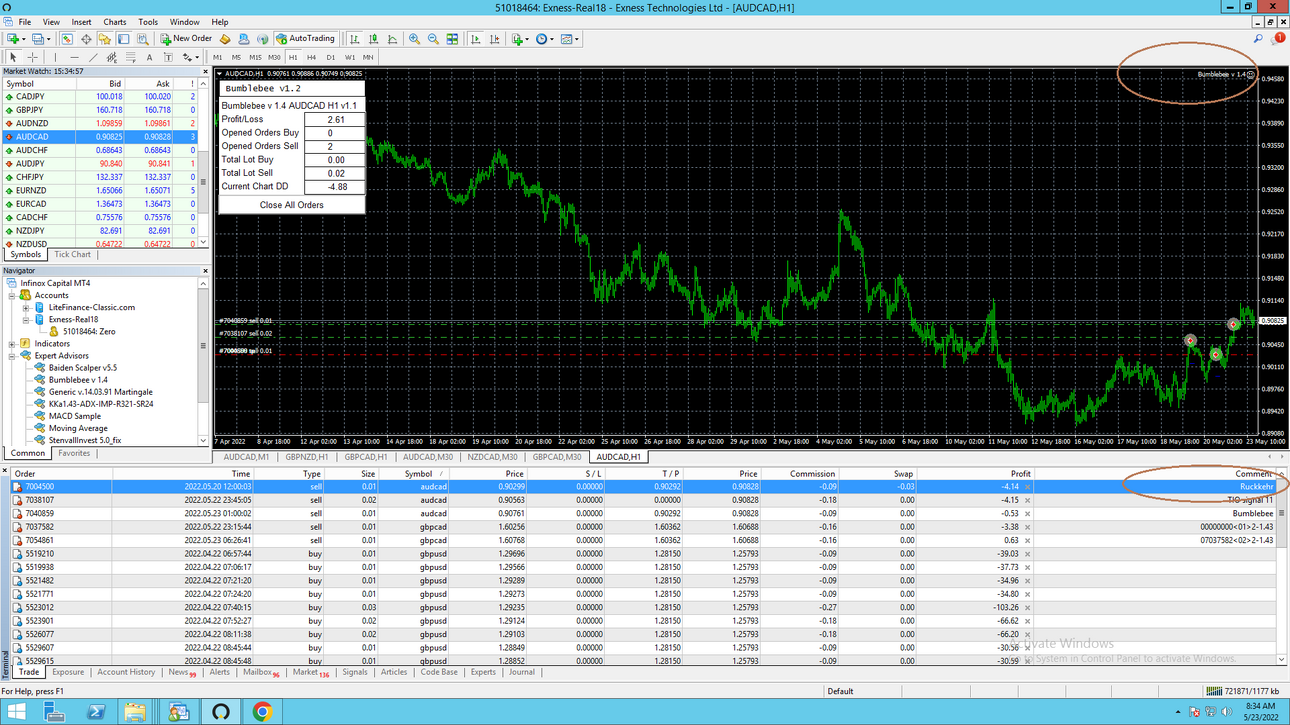Screen dimensions: 1290x725
Task: Open the Data Window toolbar icon
Action: tap(86, 39)
